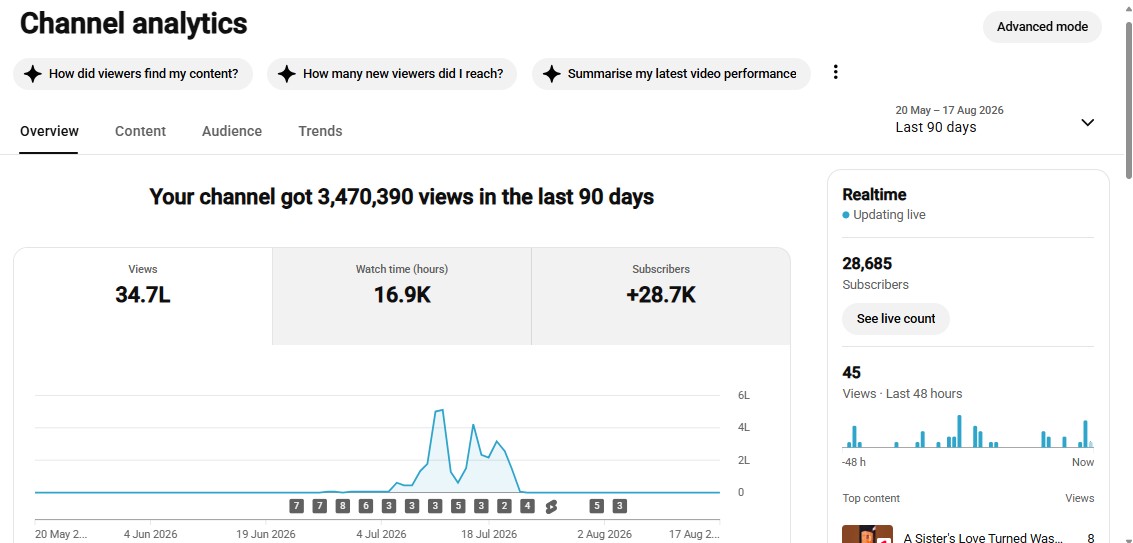Viewport: 1133px width, 543px height.
Task: Click the Advanced mode button
Action: click(1042, 27)
